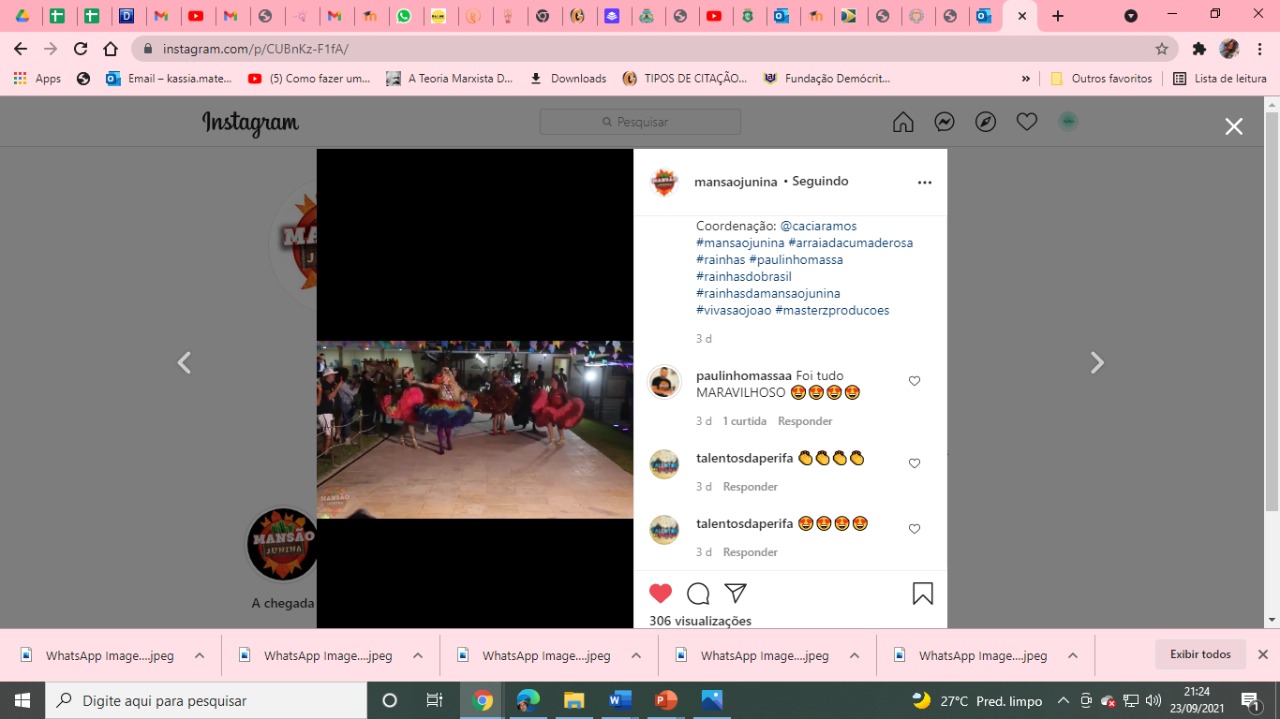The height and width of the screenshot is (719, 1280).
Task: Open PowerPoint from the taskbar
Action: tap(666, 700)
